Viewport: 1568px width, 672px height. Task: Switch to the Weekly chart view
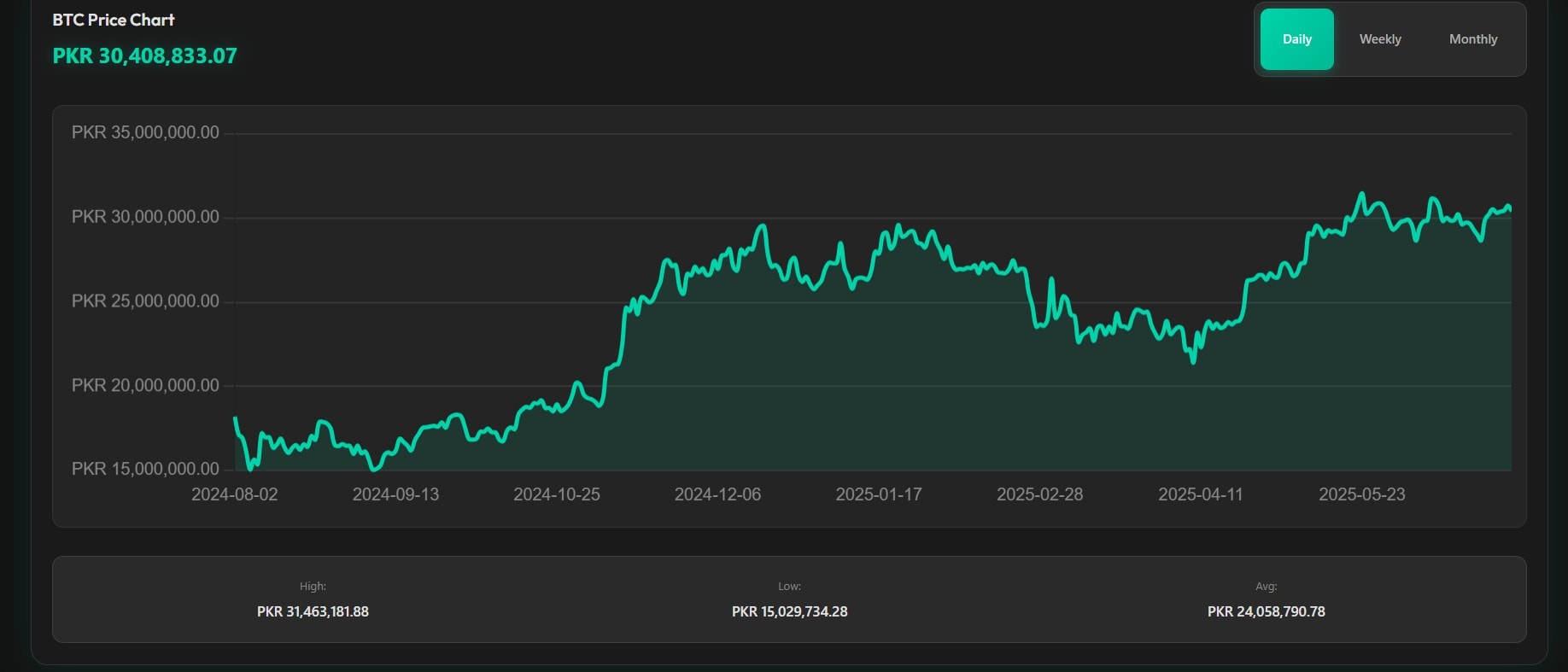click(1380, 39)
